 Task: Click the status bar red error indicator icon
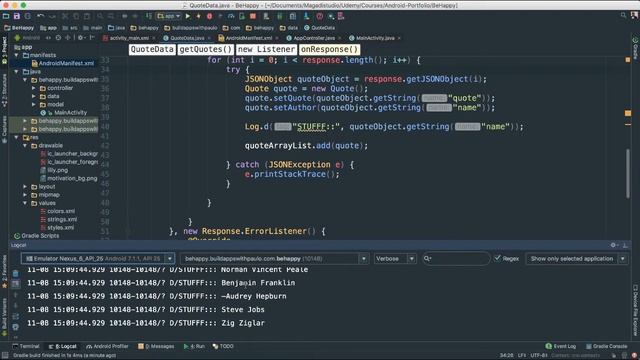[634, 355]
